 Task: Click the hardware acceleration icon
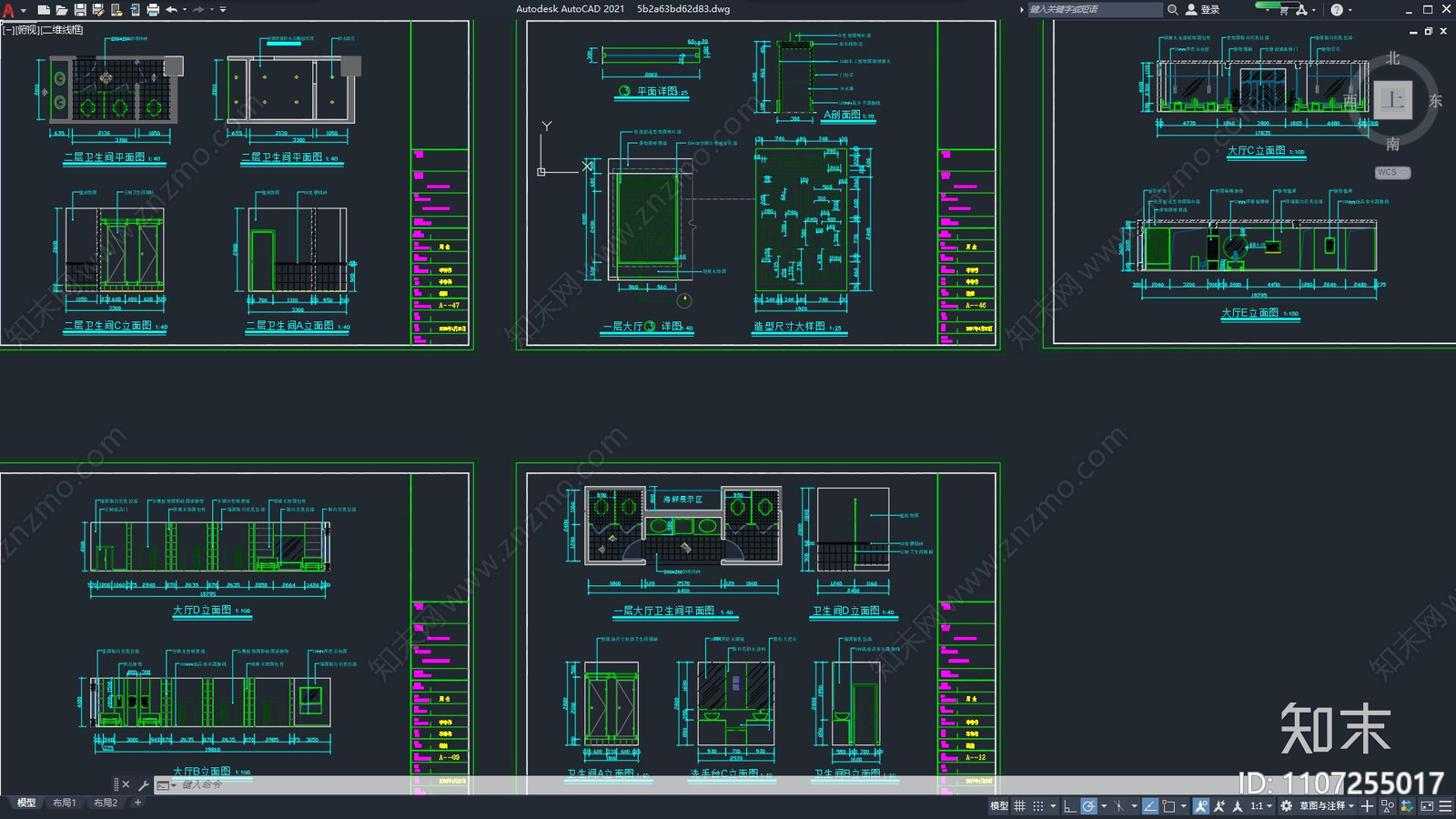click(1408, 805)
